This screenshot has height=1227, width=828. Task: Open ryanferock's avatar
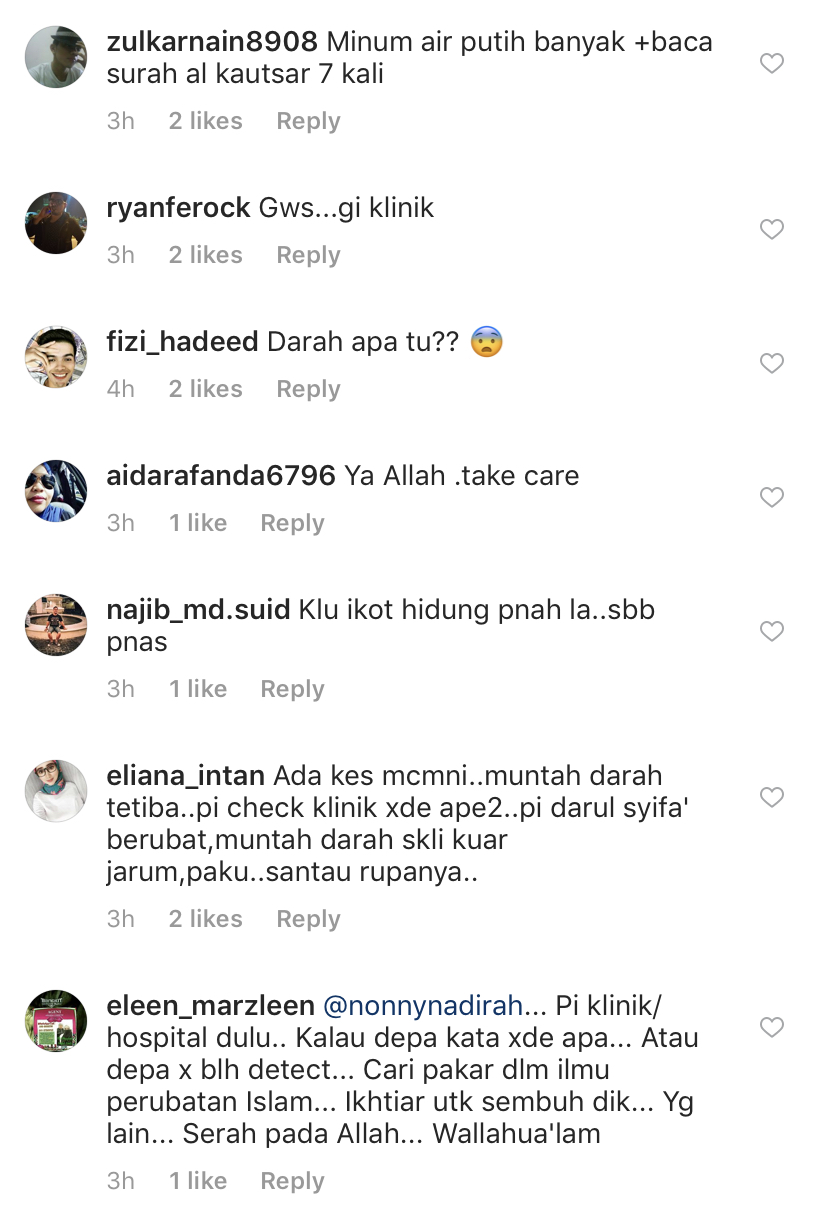coord(56,223)
